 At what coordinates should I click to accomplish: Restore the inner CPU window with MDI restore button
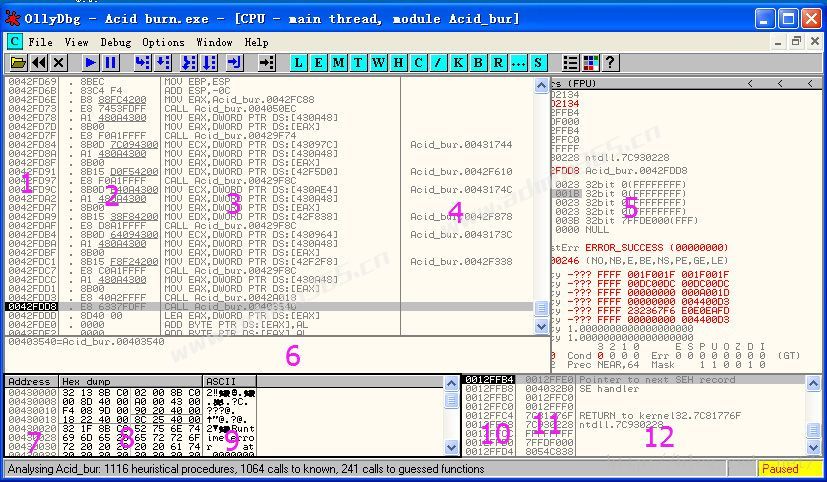tap(796, 42)
